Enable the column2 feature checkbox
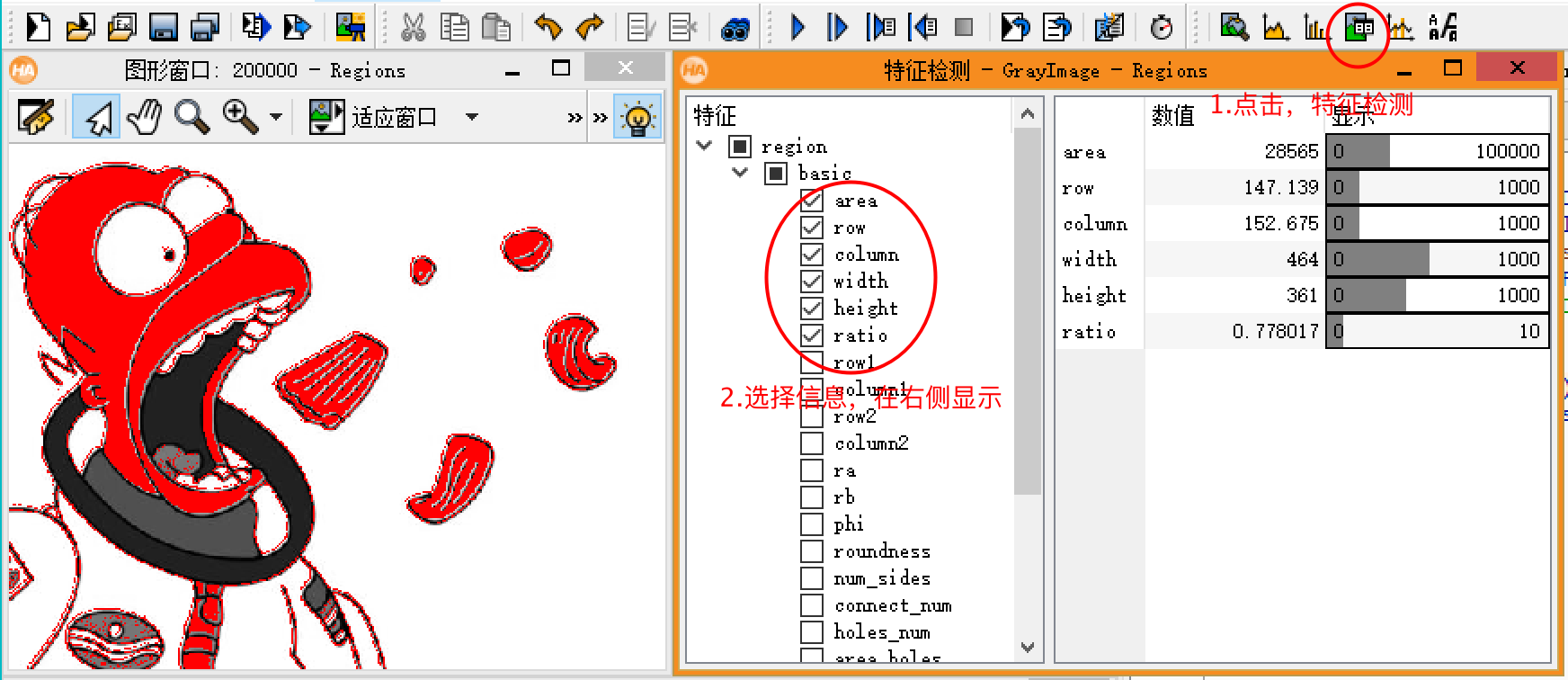Image resolution: width=1568 pixels, height=680 pixels. pos(812,443)
